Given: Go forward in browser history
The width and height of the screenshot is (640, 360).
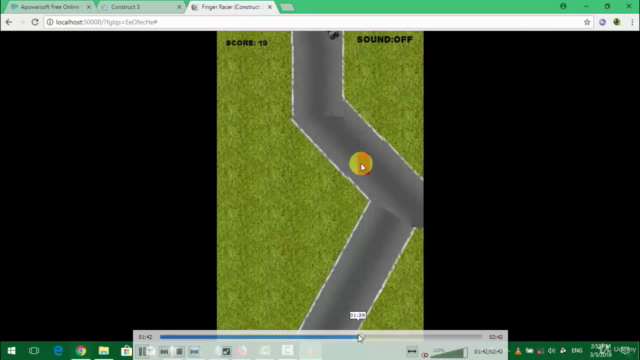Looking at the screenshot, I should pos(22,22).
